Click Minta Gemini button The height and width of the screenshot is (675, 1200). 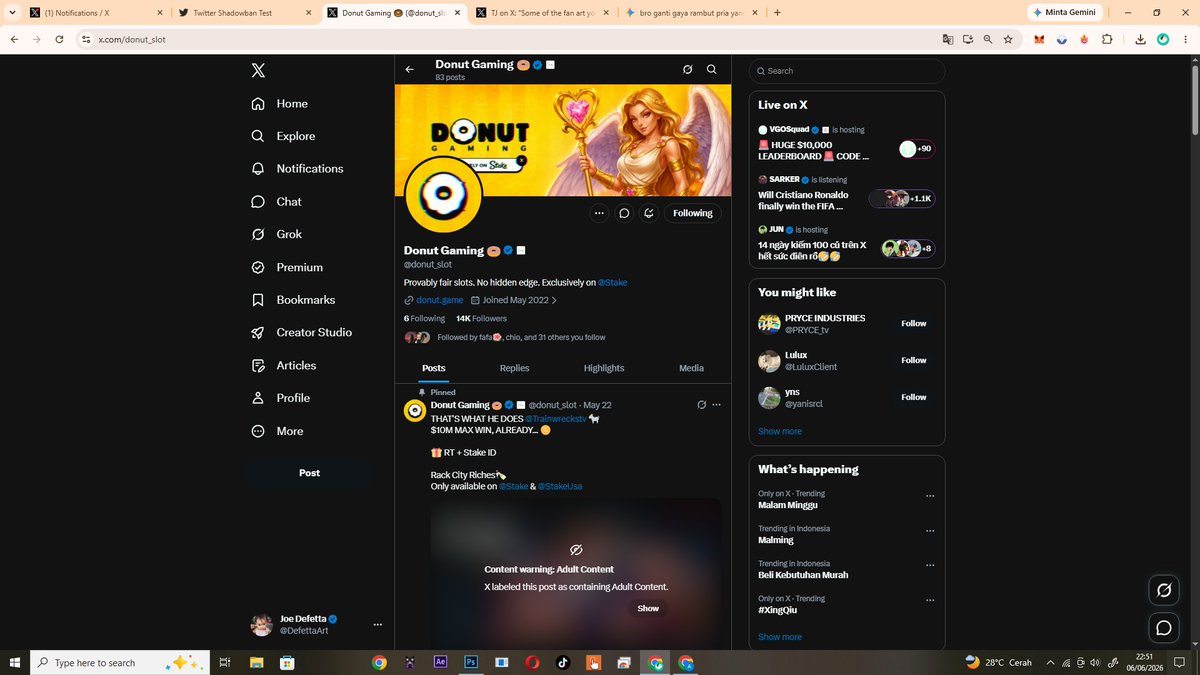(x=1066, y=13)
